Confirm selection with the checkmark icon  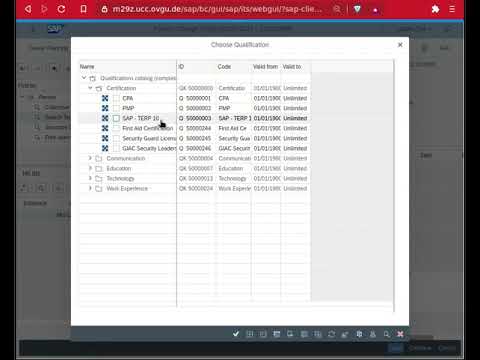(x=236, y=334)
